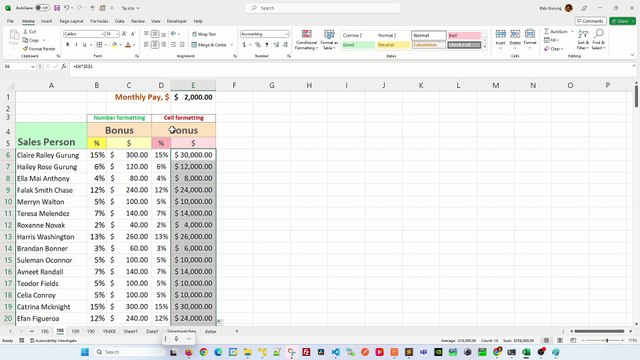Screen dimensions: 640x360
Task: Toggle Italic formatting
Action: (x=76, y=44)
